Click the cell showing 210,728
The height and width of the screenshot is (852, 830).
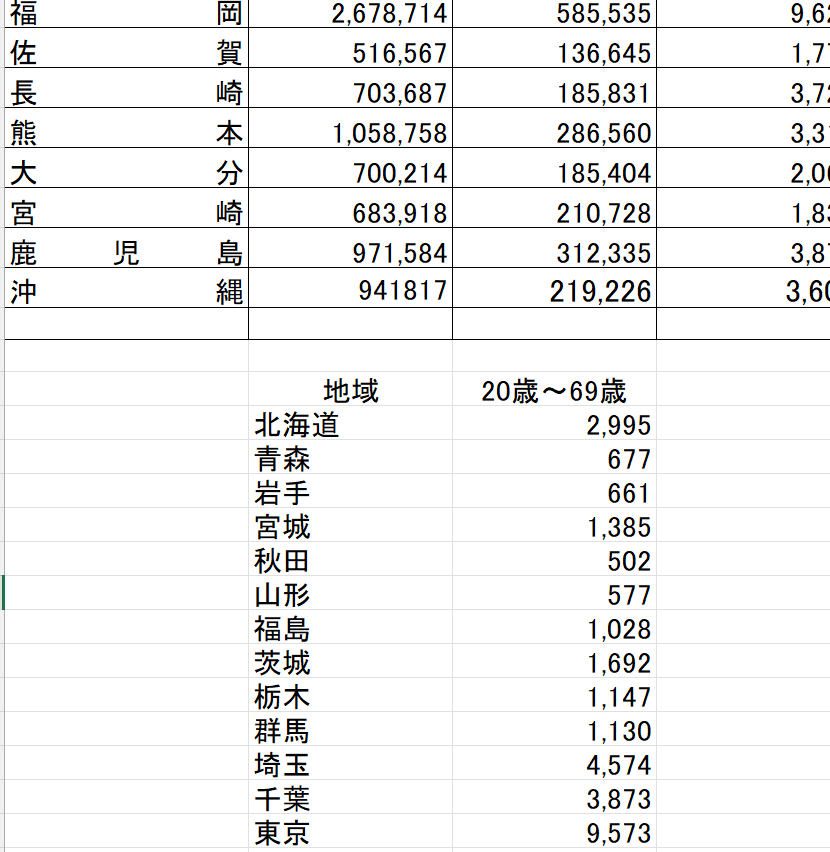click(x=555, y=213)
